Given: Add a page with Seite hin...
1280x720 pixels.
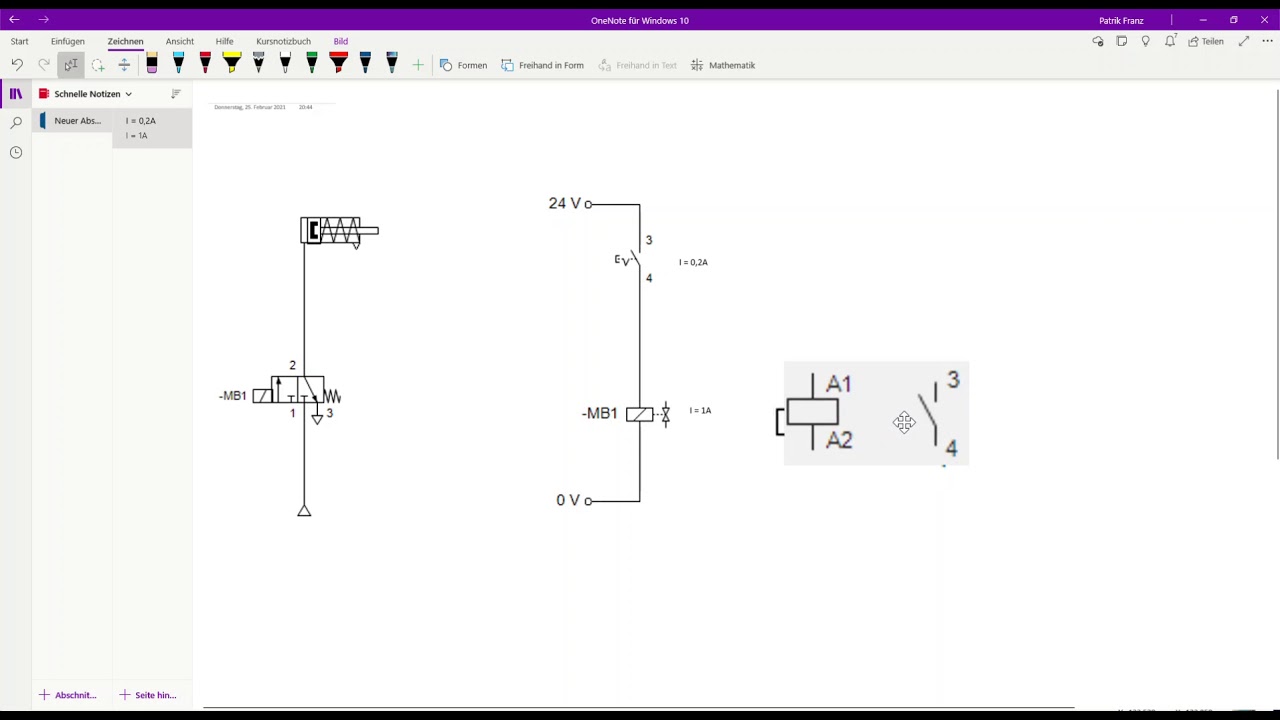Looking at the screenshot, I should click(148, 695).
